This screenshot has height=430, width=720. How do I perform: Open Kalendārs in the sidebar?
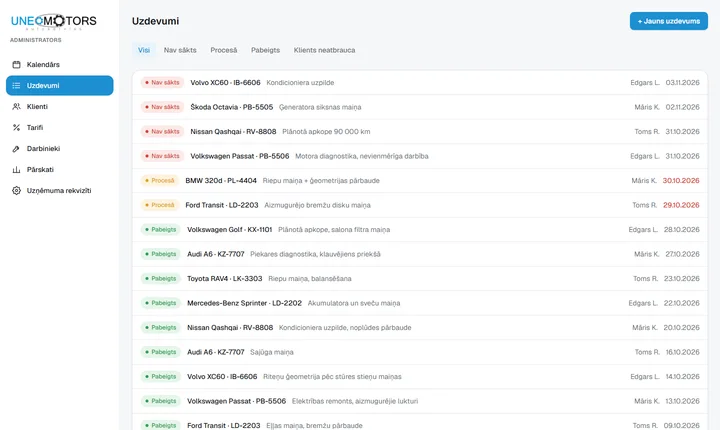point(60,65)
